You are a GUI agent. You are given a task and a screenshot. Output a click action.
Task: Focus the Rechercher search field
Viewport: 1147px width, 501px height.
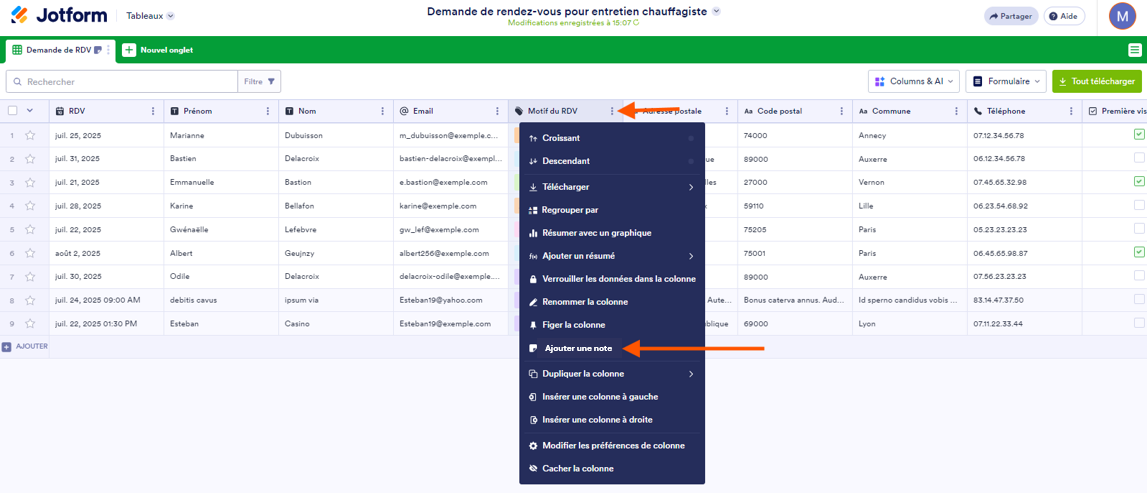(122, 82)
